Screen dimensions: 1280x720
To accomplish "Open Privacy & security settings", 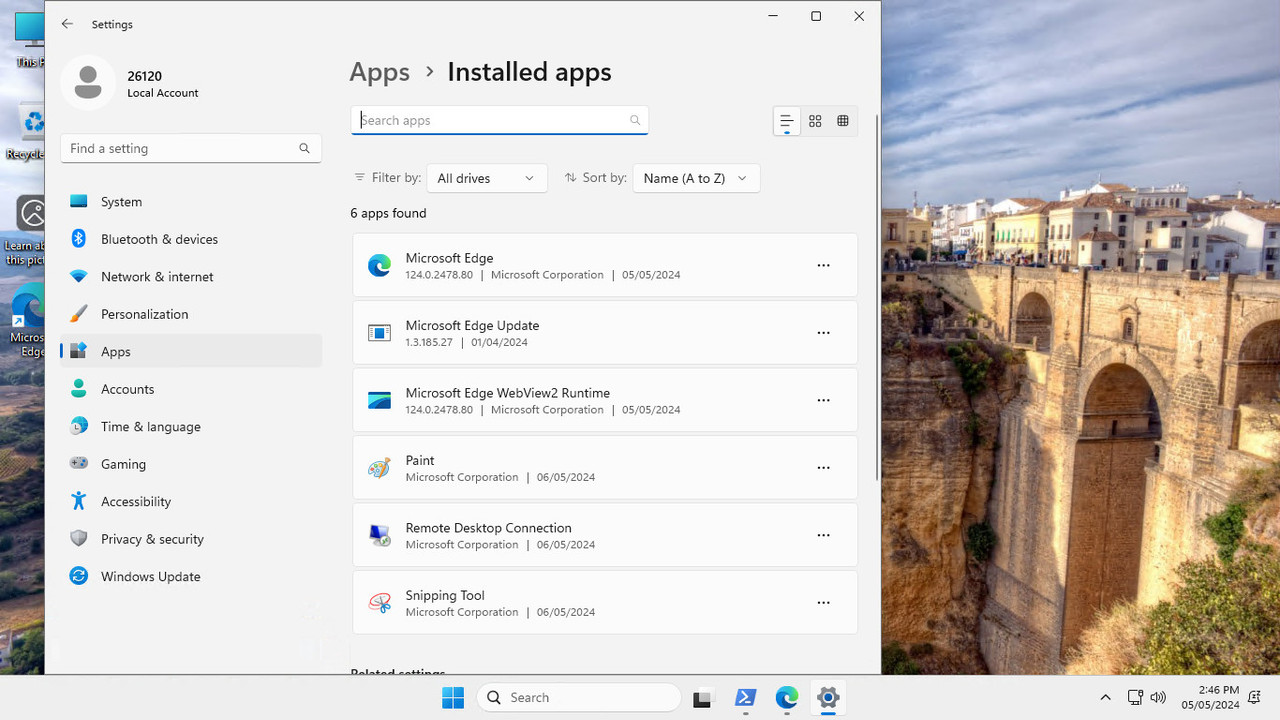I will 191,539.
